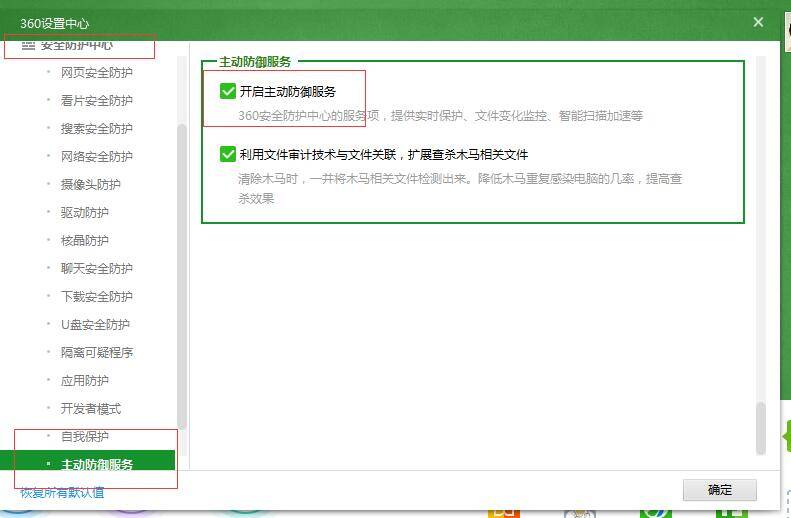Viewport: 791px width, 518px height.
Task: Toggle 利用文件审计技术与文件关联 checkbox
Action: (x=228, y=154)
